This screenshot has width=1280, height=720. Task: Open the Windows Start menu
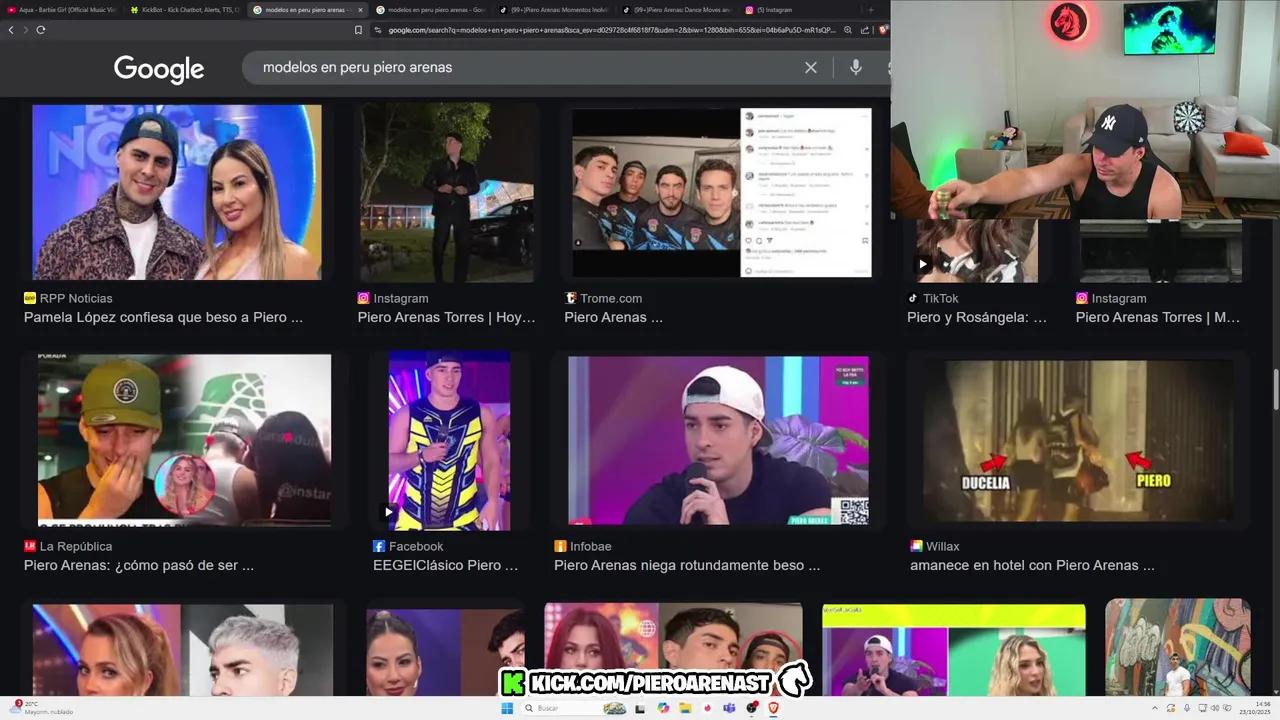click(507, 708)
